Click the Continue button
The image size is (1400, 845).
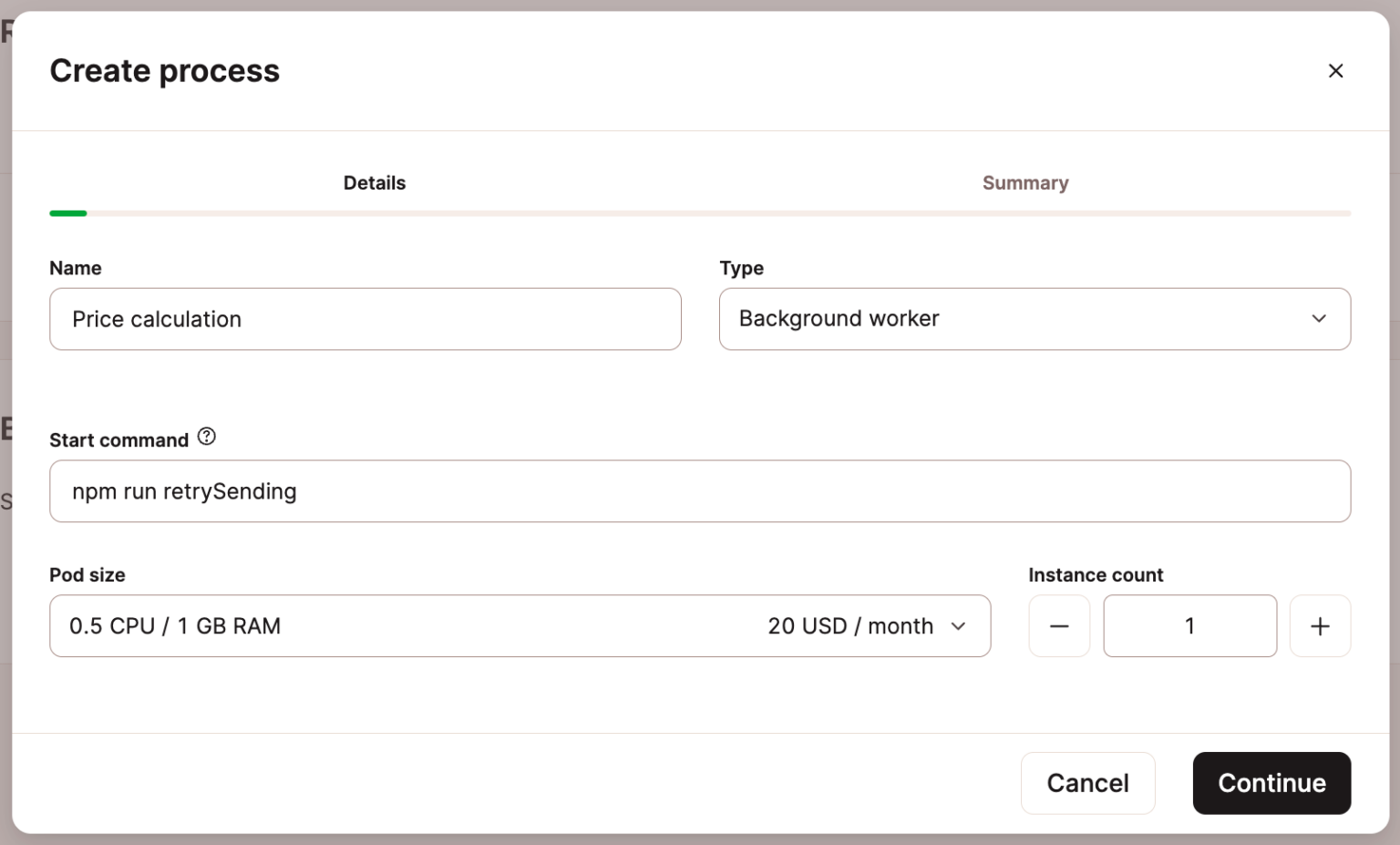pyautogui.click(x=1271, y=783)
